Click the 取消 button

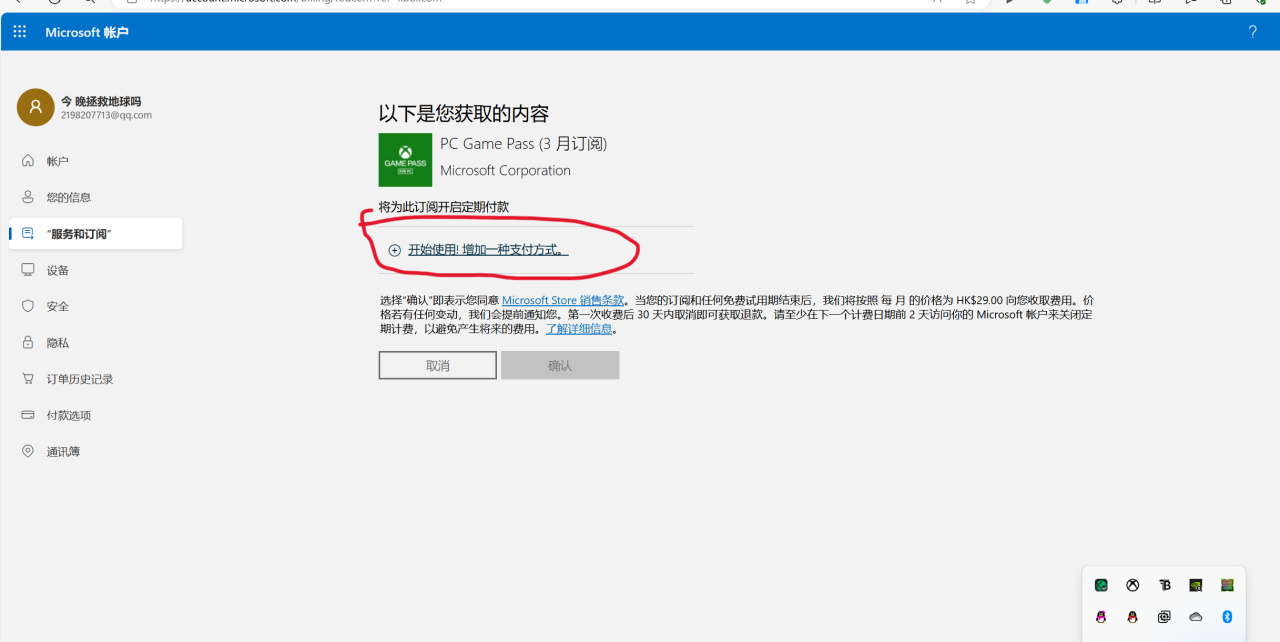pos(438,365)
